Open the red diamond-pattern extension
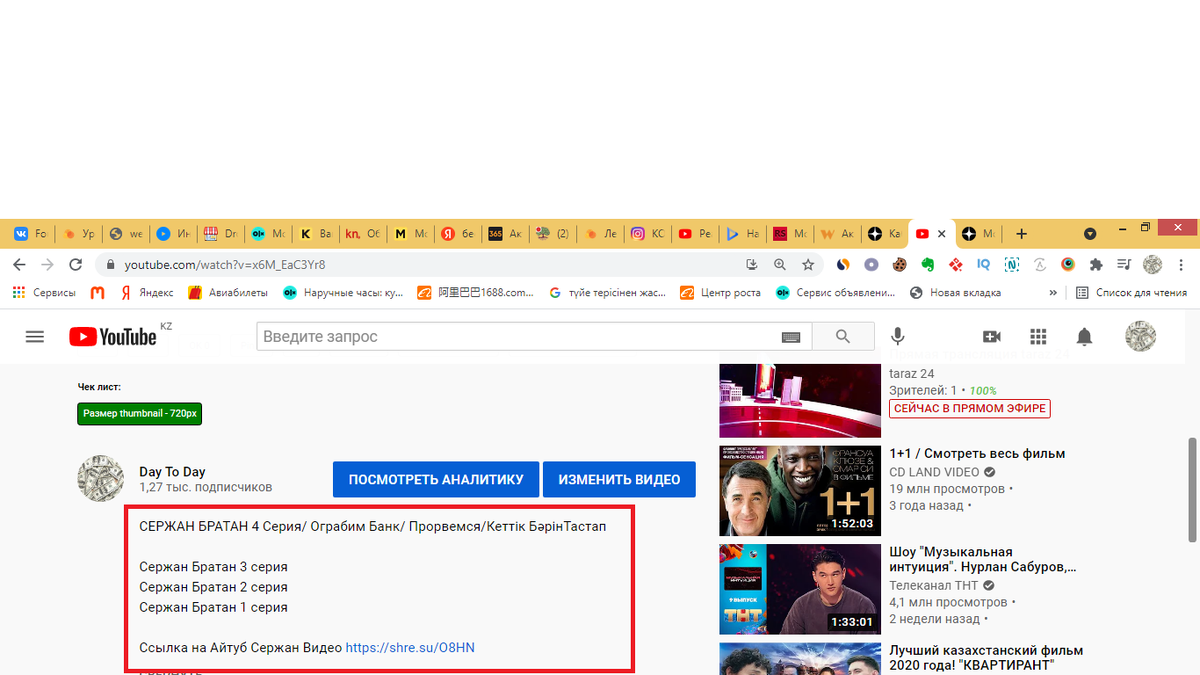The width and height of the screenshot is (1200, 675). pos(956,265)
